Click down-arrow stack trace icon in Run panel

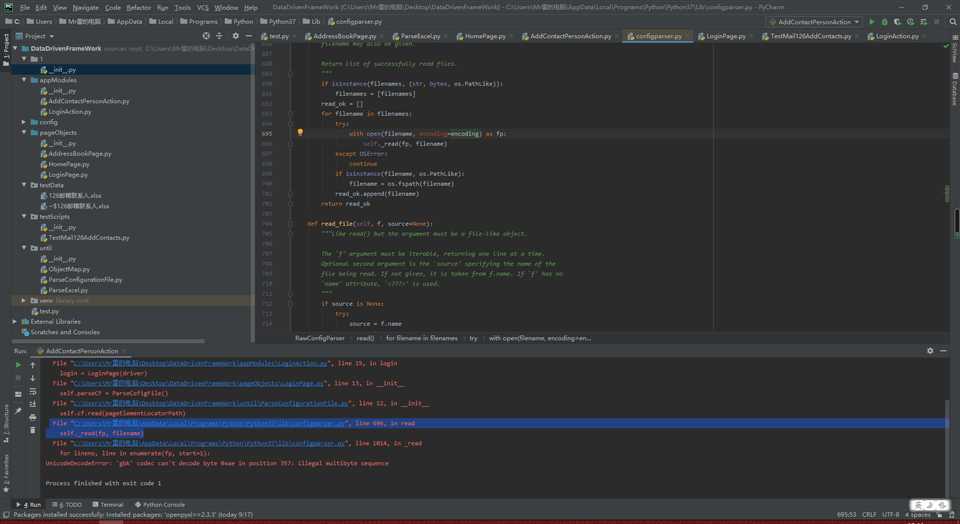click(x=33, y=378)
